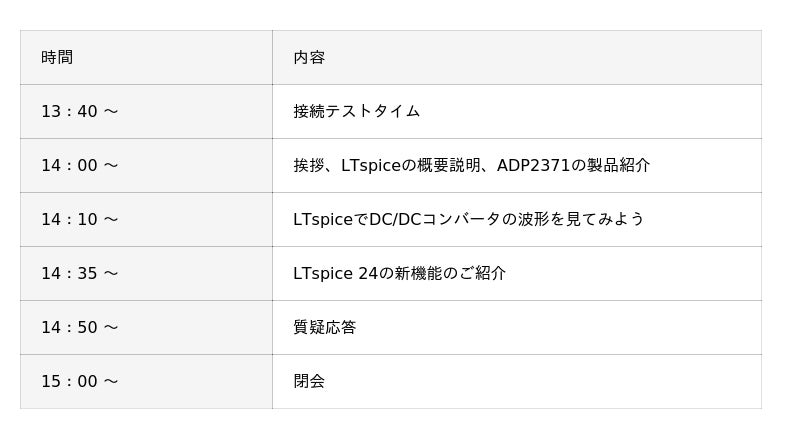Viewport: 800px width, 439px height.
Task: Click the DC/DCコンバータ text
Action: tap(435, 219)
